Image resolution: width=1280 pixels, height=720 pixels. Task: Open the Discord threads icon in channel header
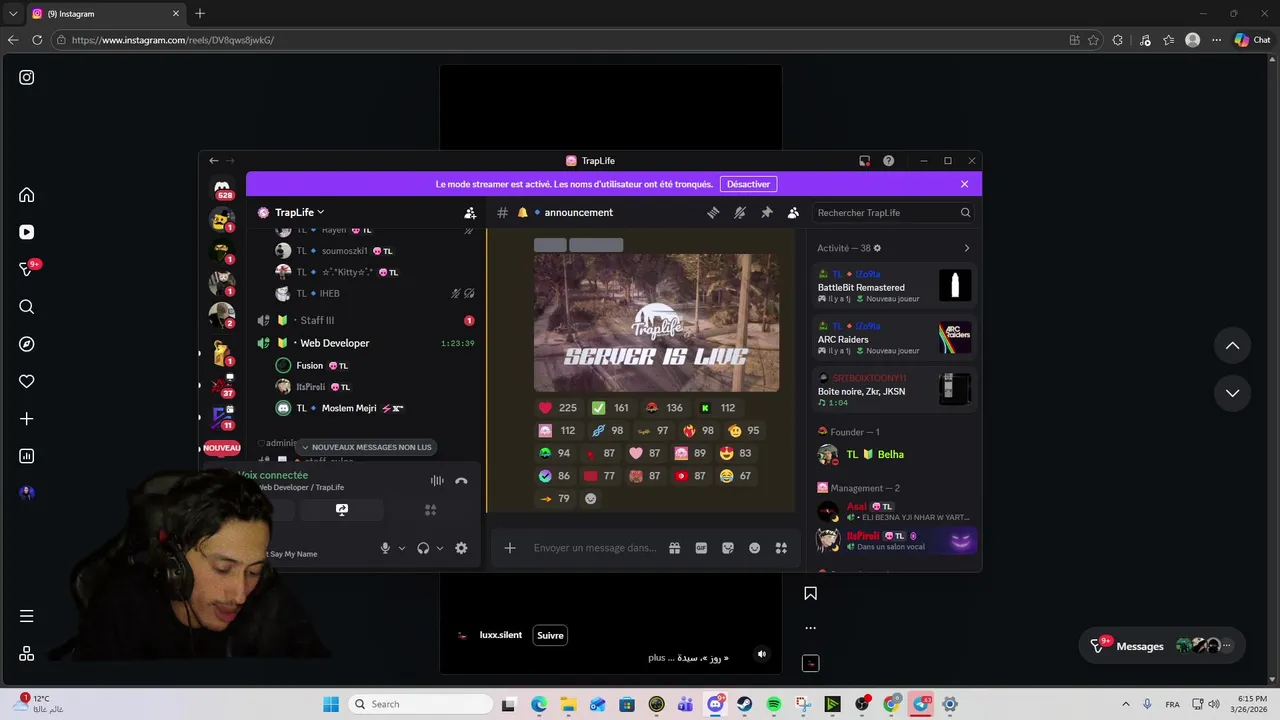(713, 212)
